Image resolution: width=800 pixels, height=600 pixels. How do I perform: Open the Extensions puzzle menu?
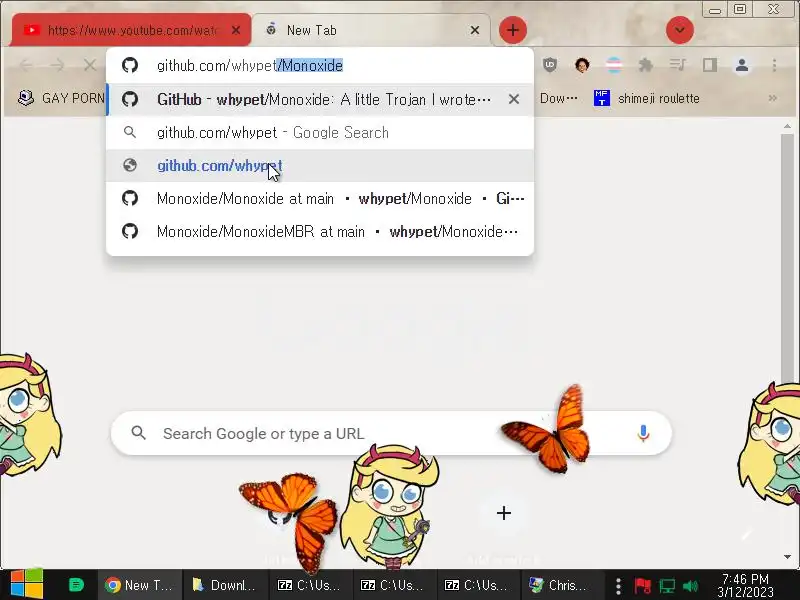pos(645,65)
